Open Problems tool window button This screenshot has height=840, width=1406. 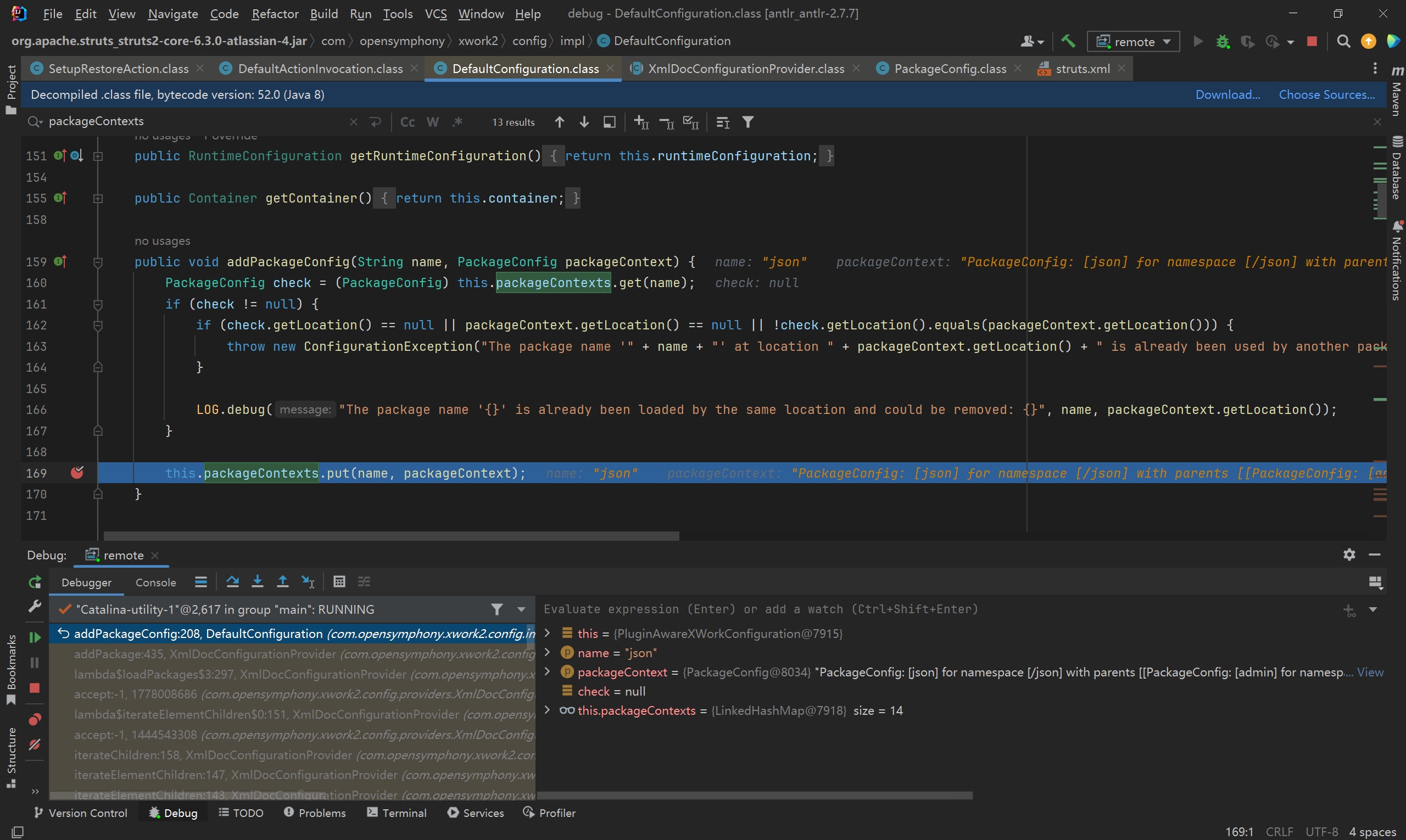(315, 813)
